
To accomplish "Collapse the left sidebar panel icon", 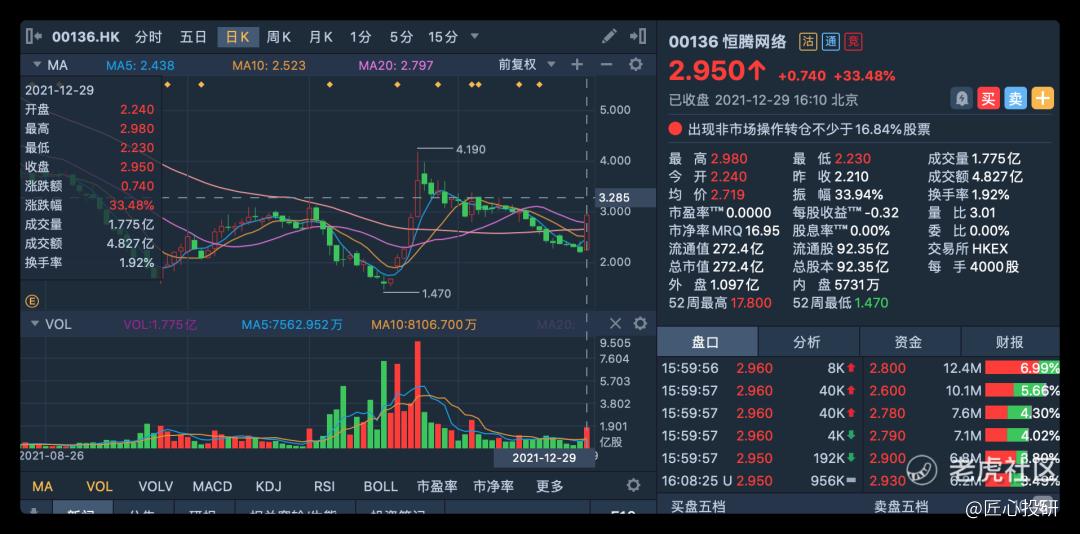I will coord(34,37).
